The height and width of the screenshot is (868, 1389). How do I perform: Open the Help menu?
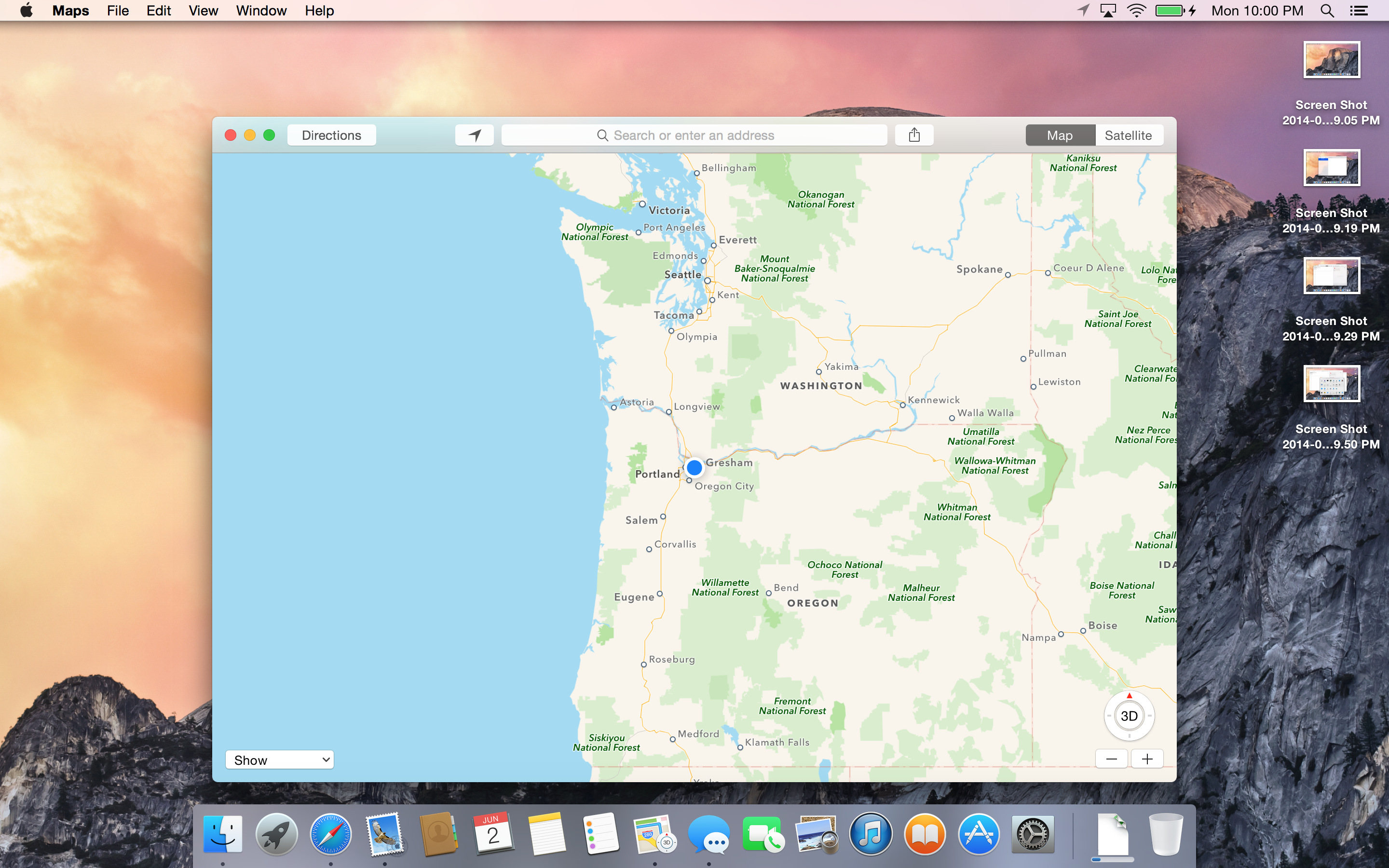[x=319, y=10]
